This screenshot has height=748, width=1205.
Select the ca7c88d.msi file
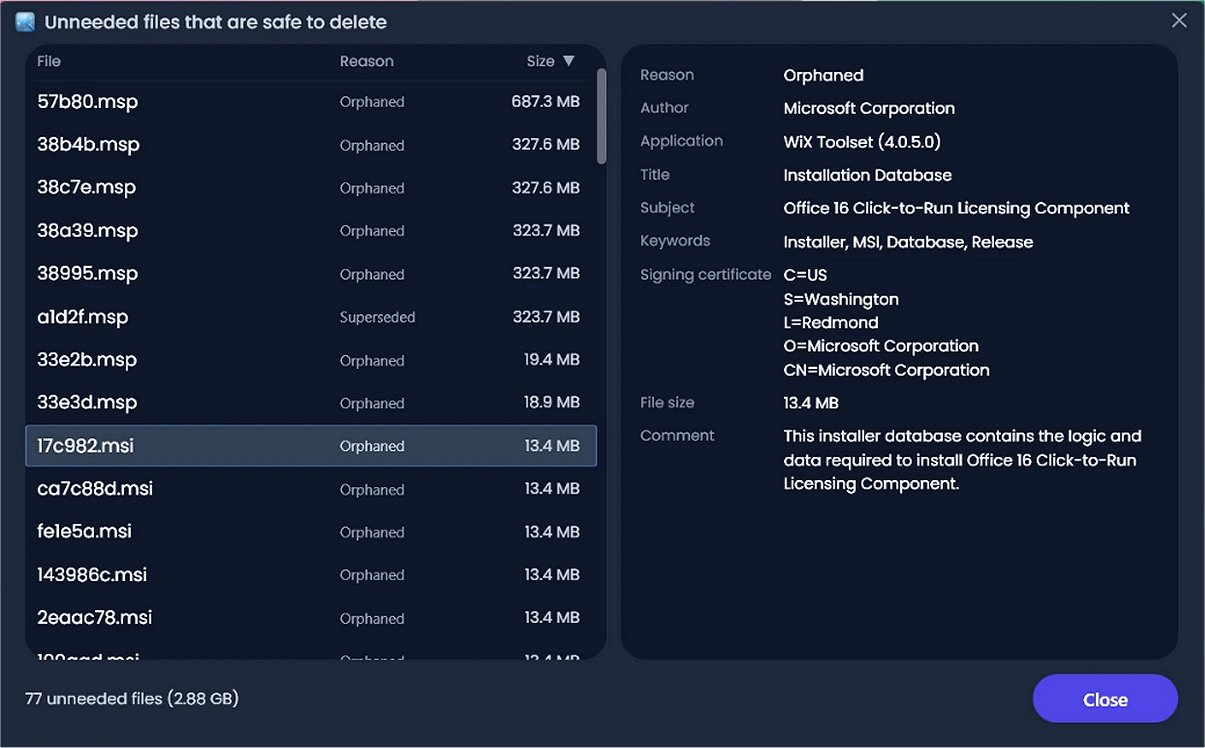[x=311, y=489]
